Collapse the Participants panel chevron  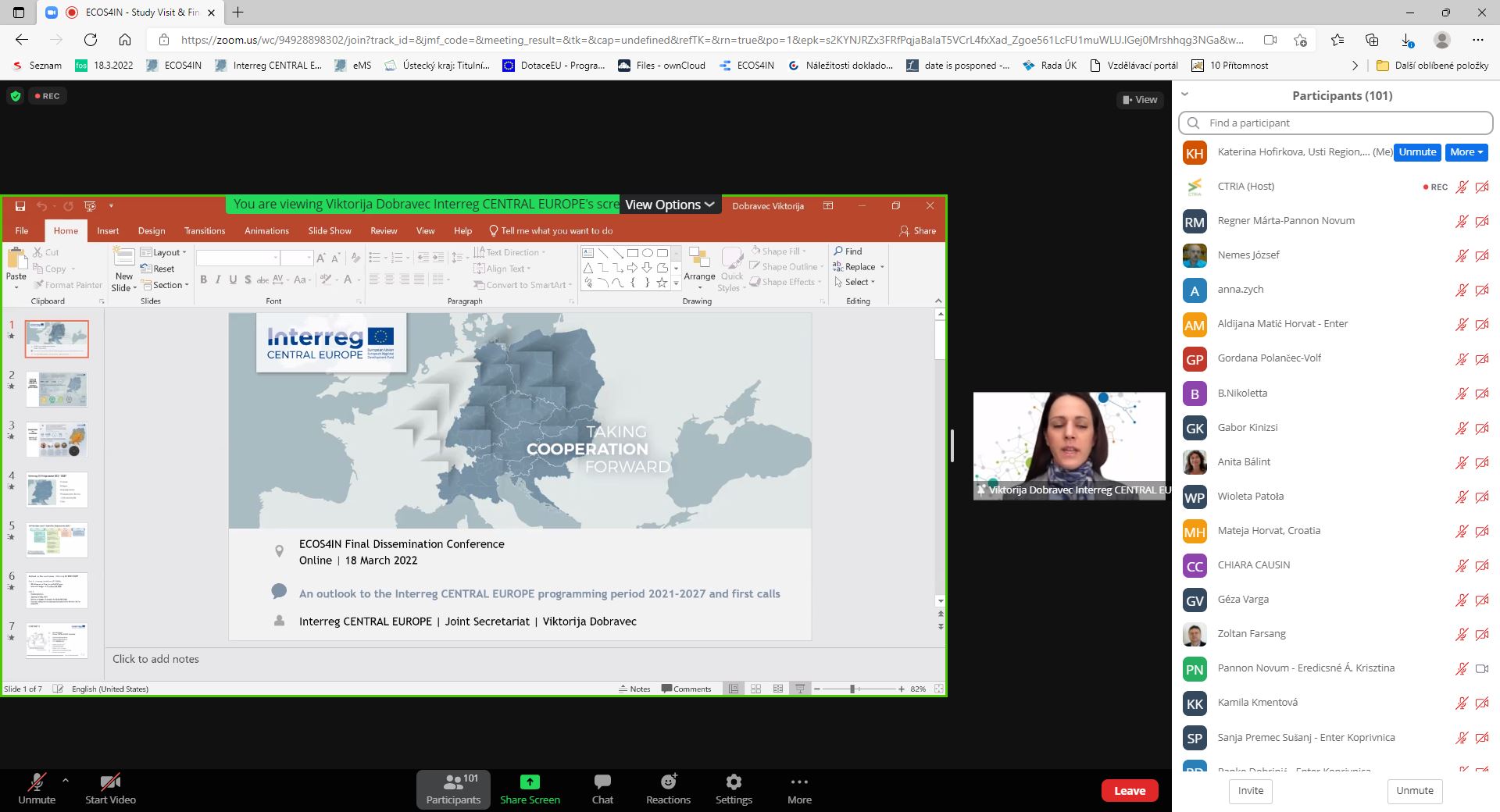(x=1184, y=94)
